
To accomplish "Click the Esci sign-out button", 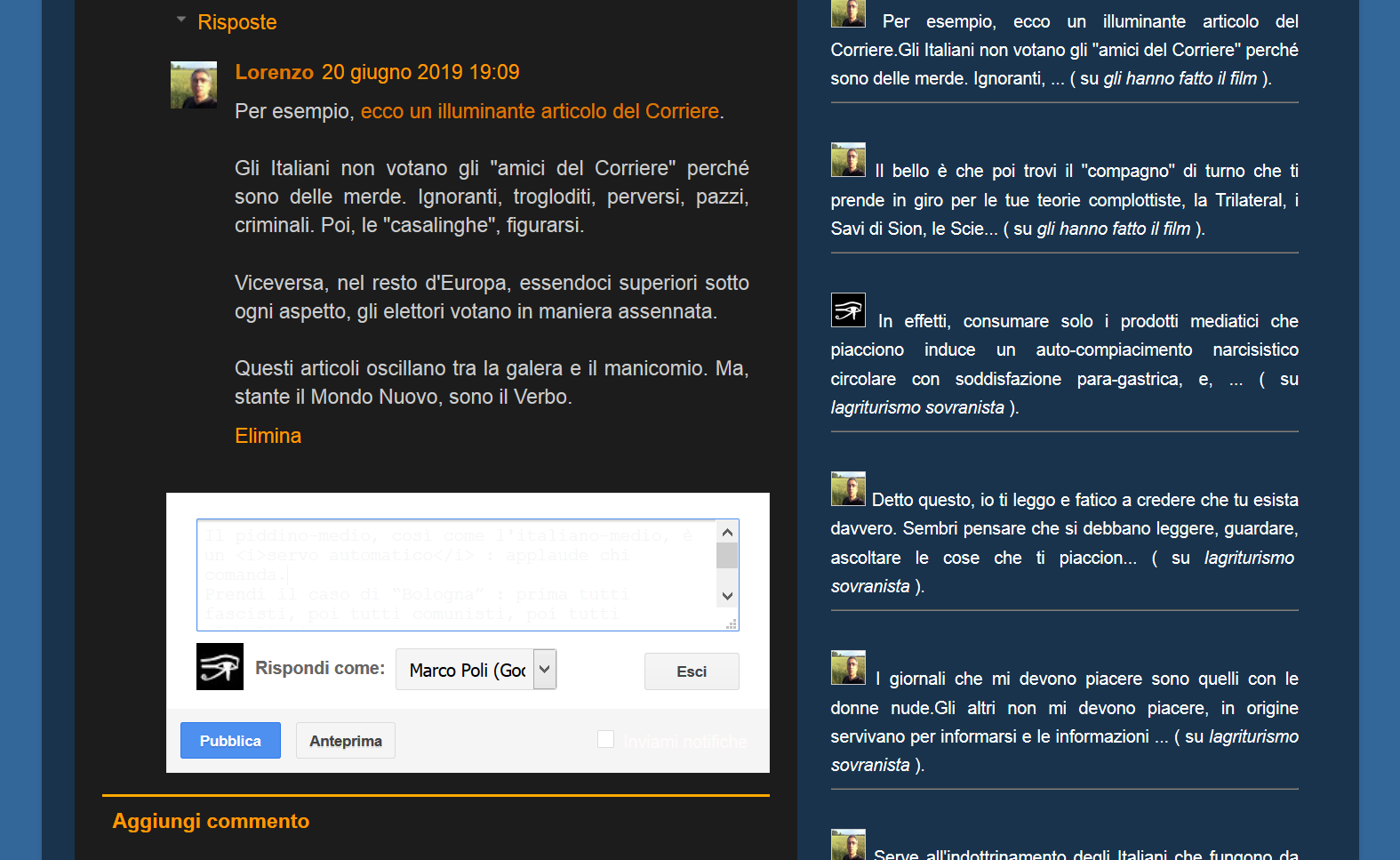I will pyautogui.click(x=692, y=671).
